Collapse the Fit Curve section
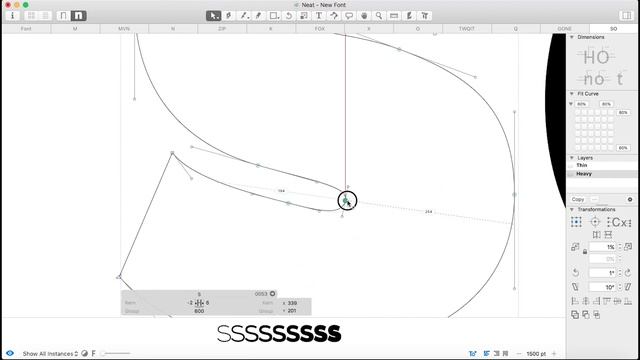Screen dimensions: 640x360 (572, 94)
